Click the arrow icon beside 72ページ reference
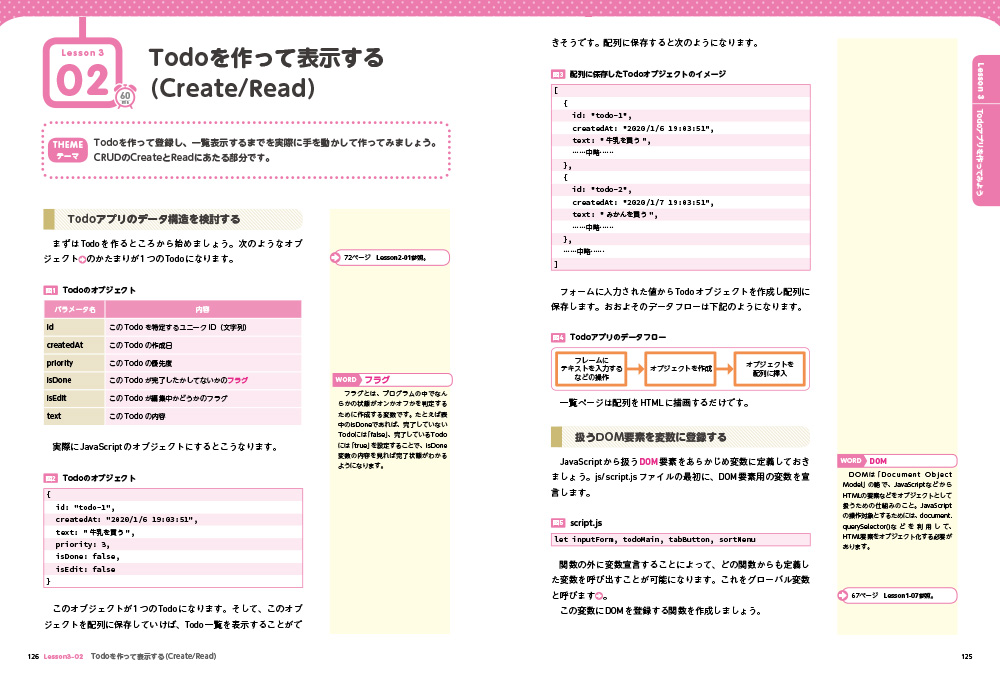Screen dimensions: 1000x679 pos(336,258)
